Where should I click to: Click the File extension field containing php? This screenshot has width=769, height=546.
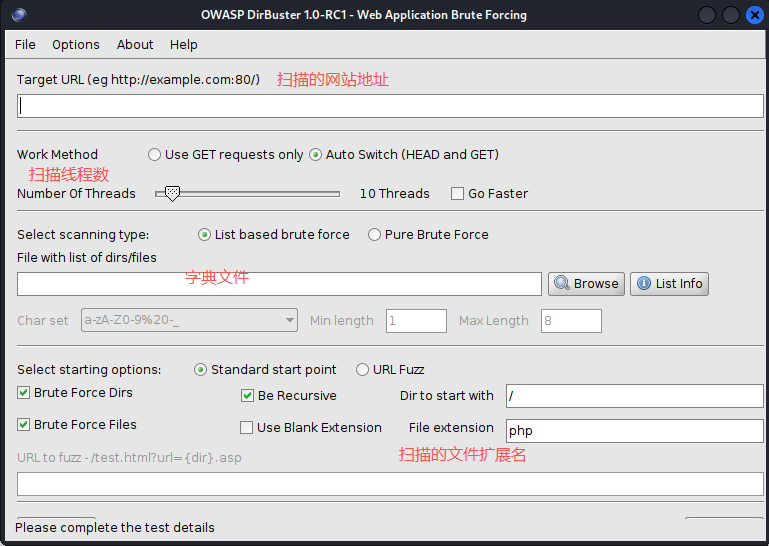click(635, 431)
